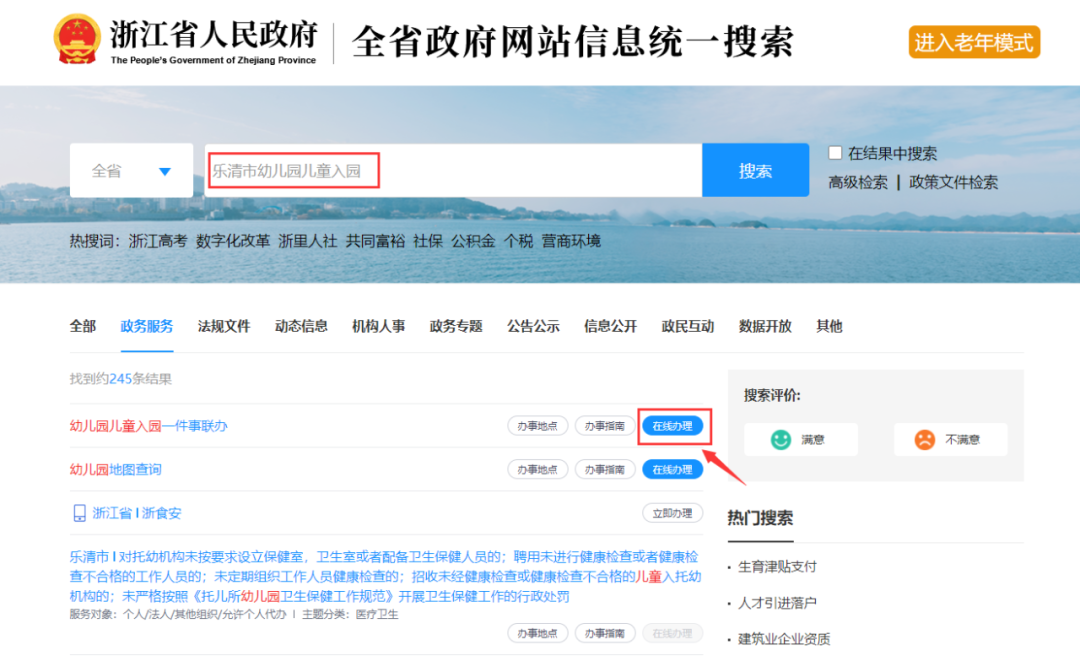Click the hot search term 浙江高考
The width and height of the screenshot is (1080, 656).
pyautogui.click(x=158, y=241)
